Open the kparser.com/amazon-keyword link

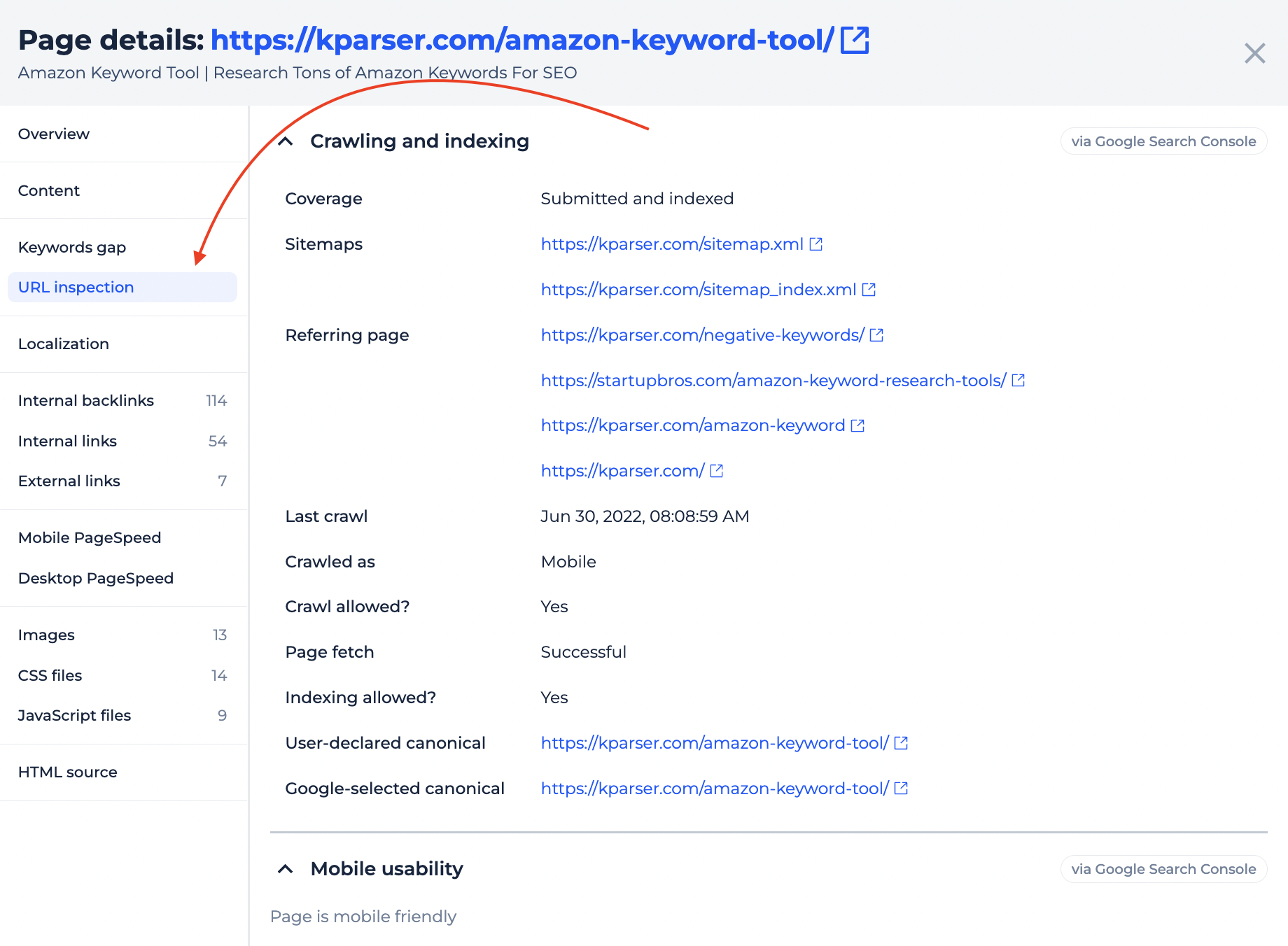pyautogui.click(x=693, y=425)
